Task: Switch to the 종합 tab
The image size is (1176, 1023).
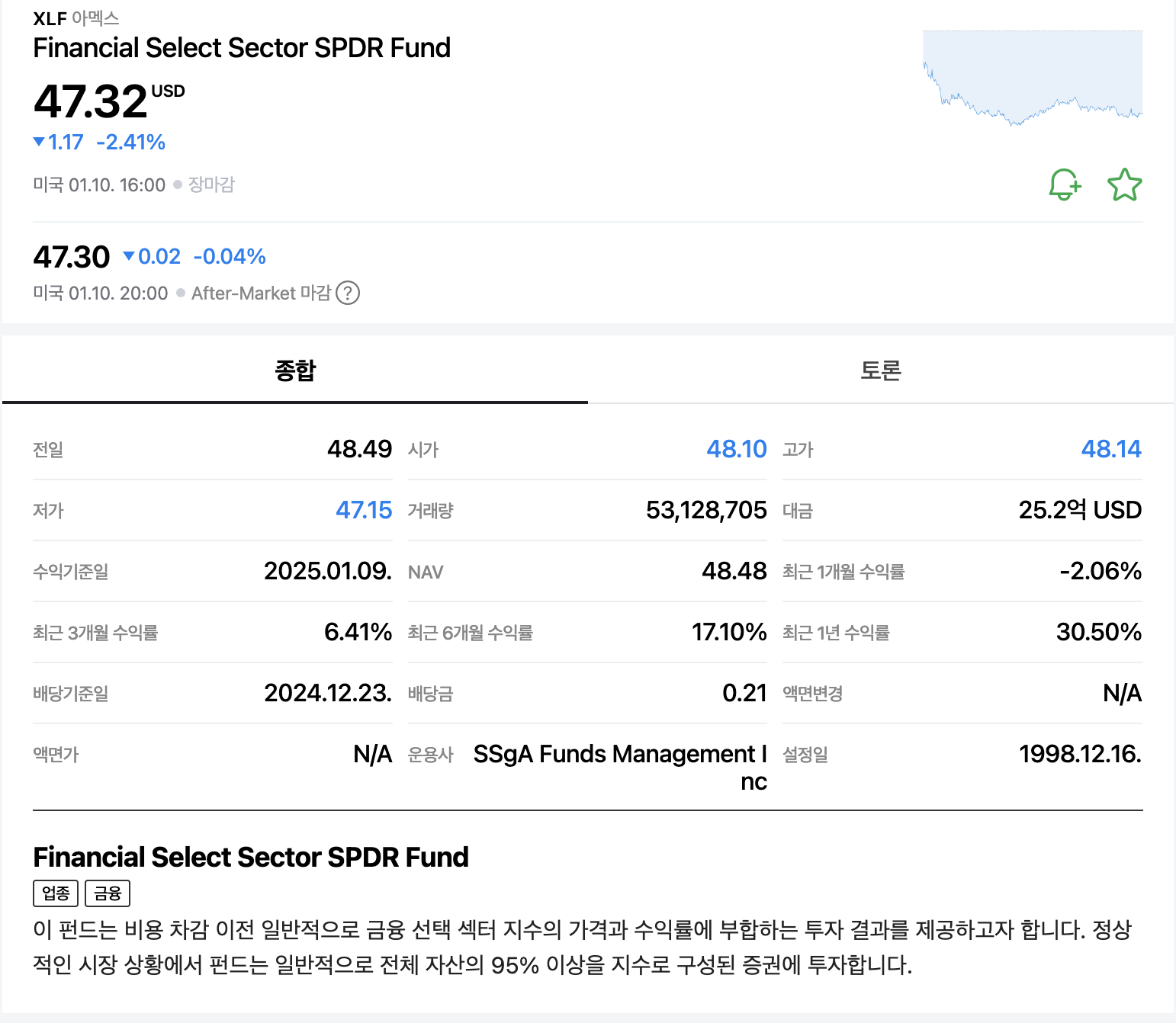Action: (295, 370)
